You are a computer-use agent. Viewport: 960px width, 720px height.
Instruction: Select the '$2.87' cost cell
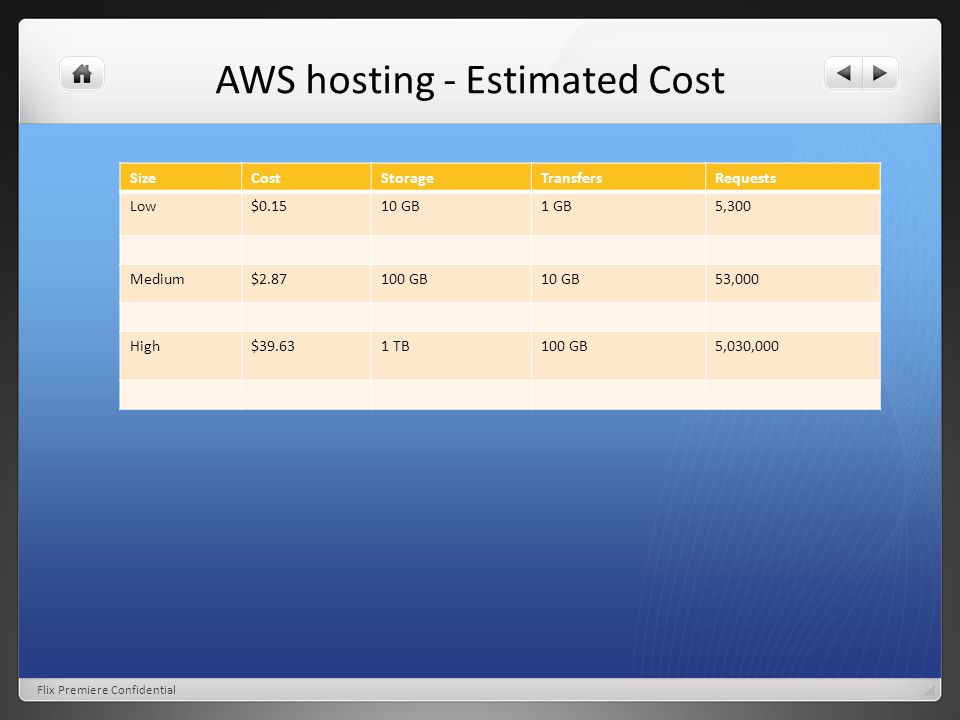(306, 283)
